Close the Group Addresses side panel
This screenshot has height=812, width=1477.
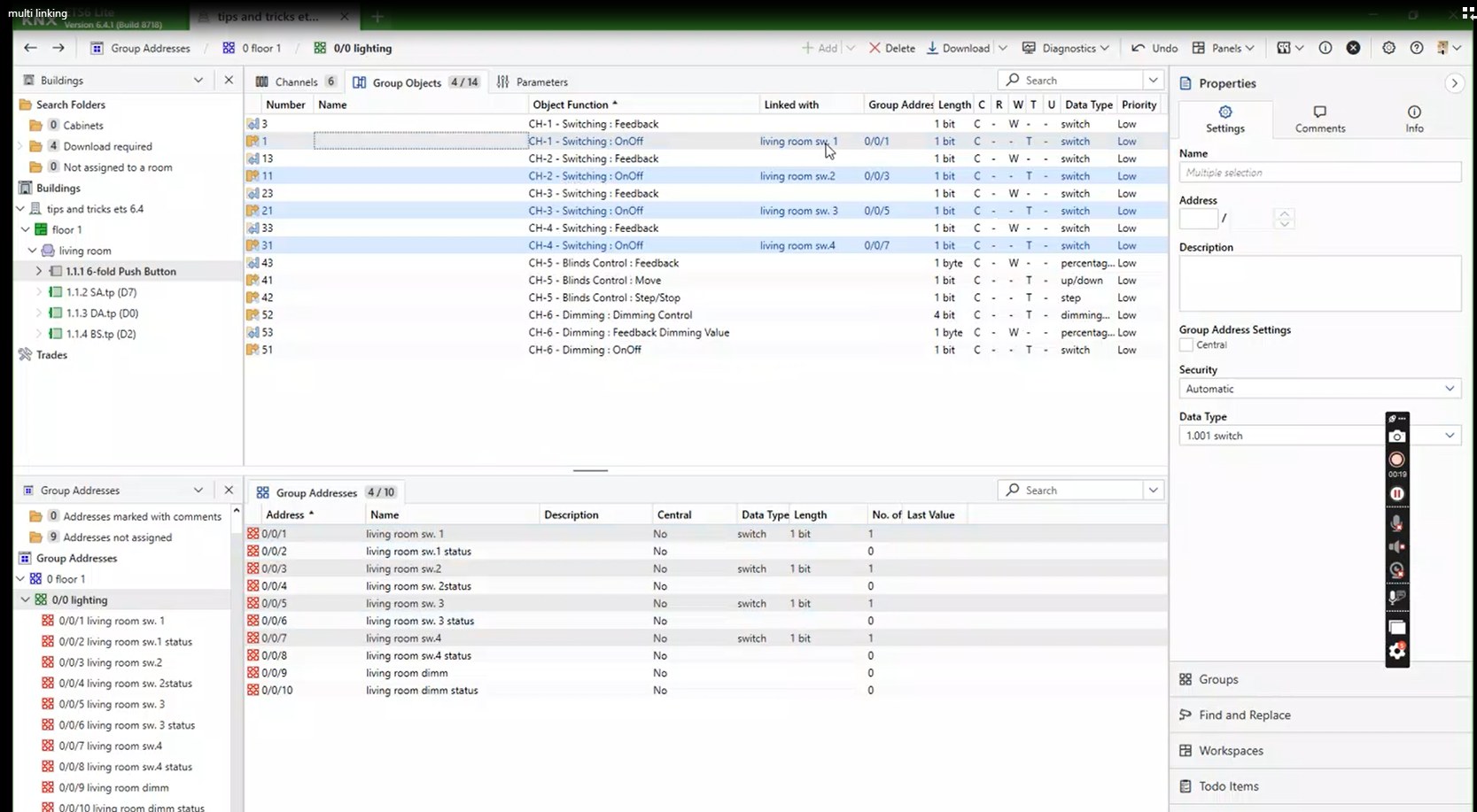pyautogui.click(x=229, y=490)
